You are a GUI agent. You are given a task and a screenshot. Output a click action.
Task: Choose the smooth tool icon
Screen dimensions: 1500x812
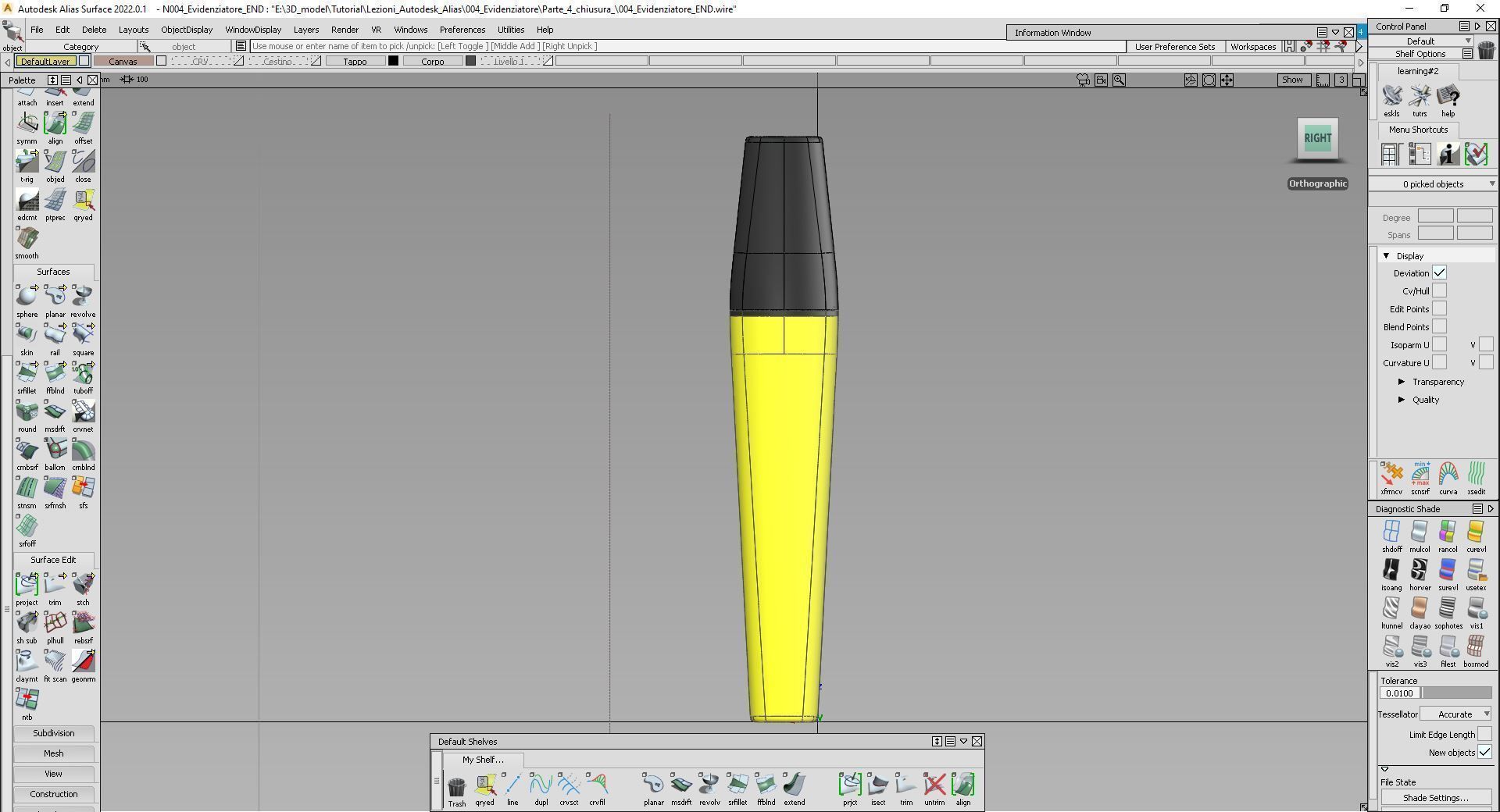click(27, 238)
